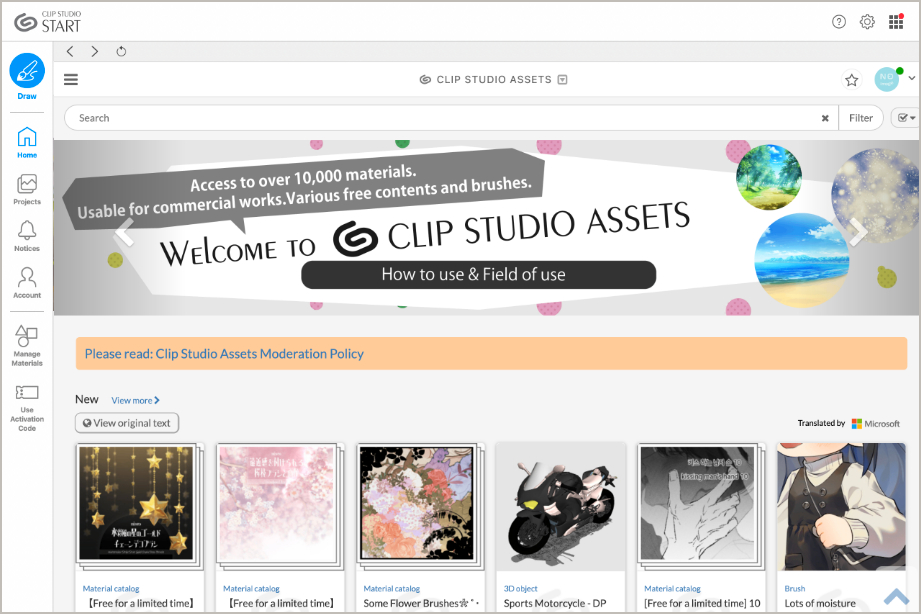The height and width of the screenshot is (614, 921).
Task: Open the Projects section
Action: [x=27, y=189]
